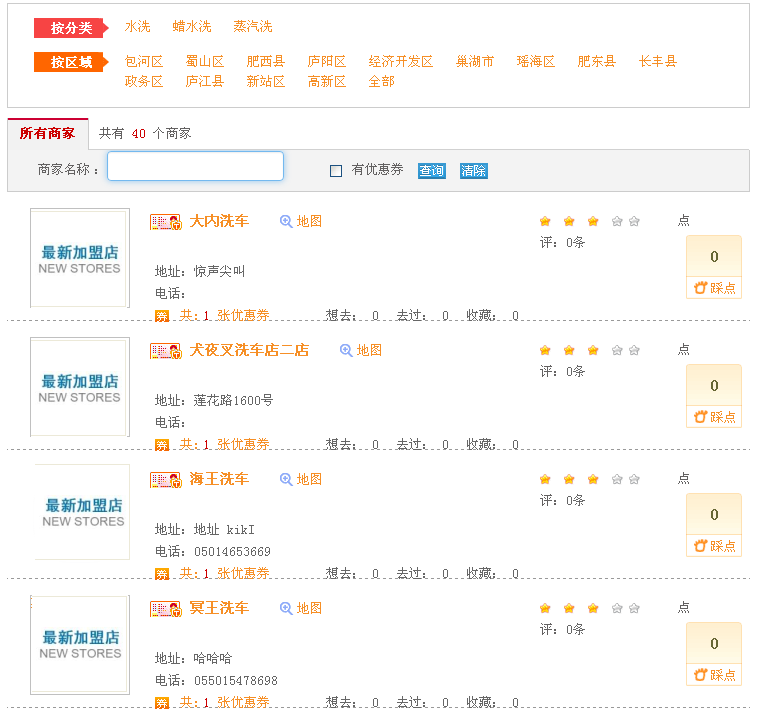Filter by 蒸汽洗 category
Screen dimensions: 784x712
tap(252, 26)
